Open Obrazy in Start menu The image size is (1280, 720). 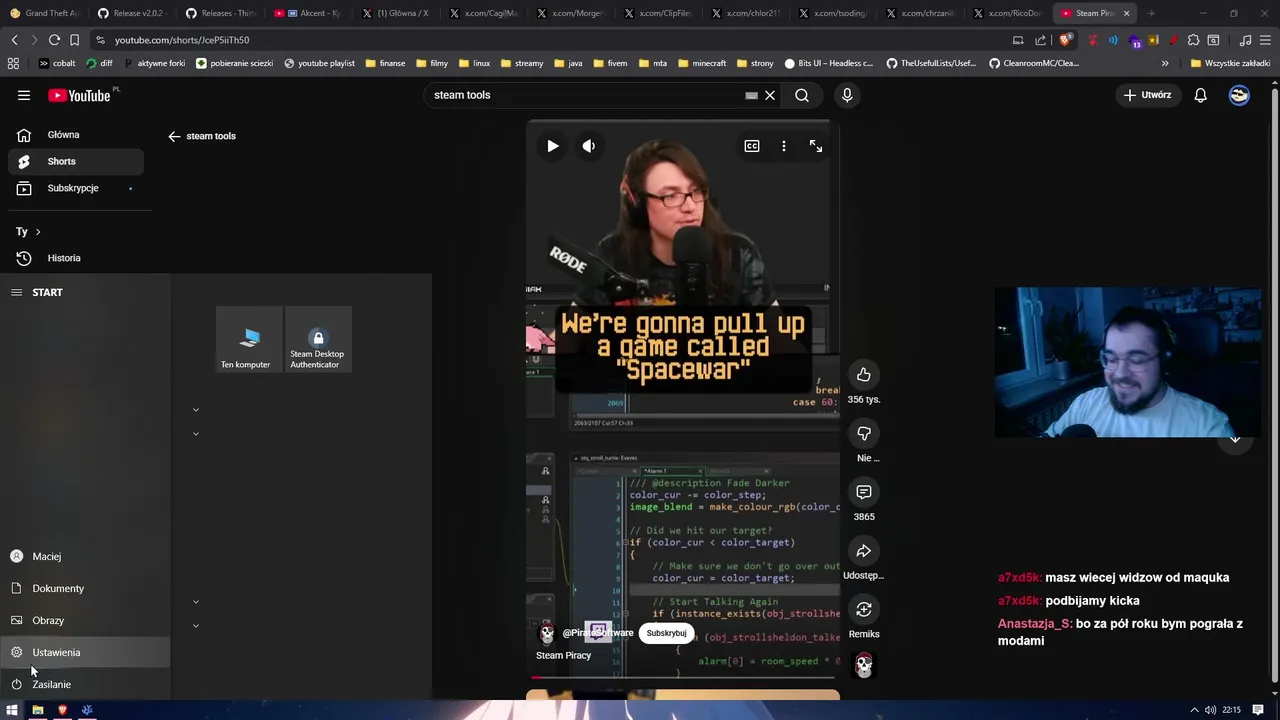(x=85, y=620)
